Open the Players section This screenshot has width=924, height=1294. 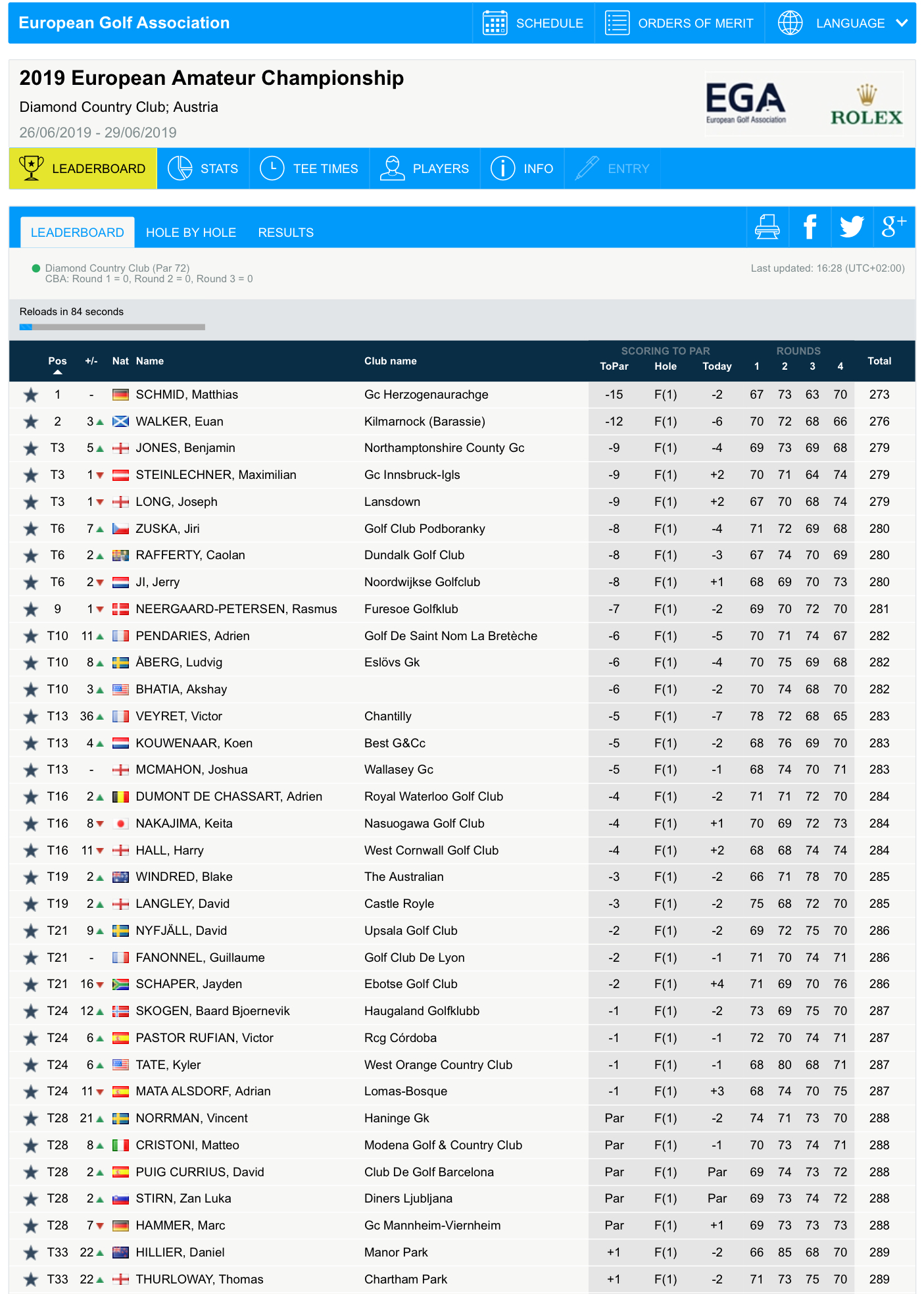pyautogui.click(x=425, y=168)
